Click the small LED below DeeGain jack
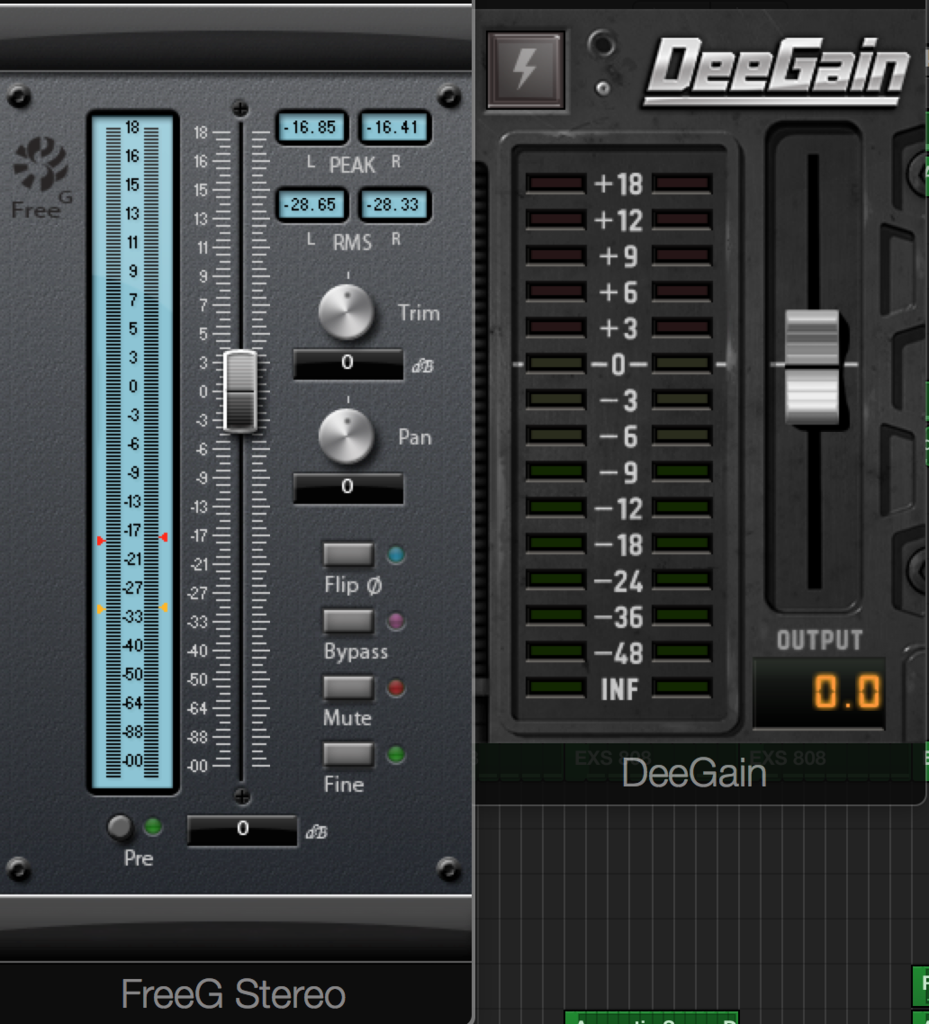929x1024 pixels. [603, 88]
